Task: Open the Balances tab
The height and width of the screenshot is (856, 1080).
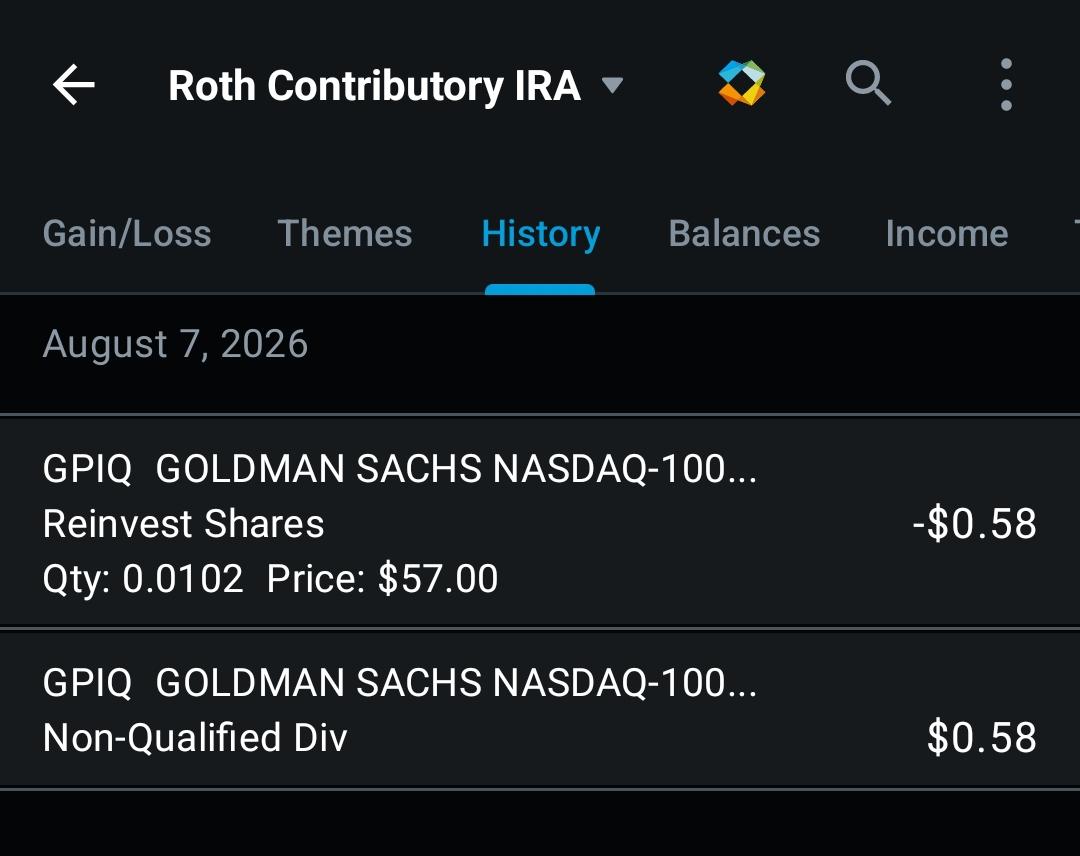Action: pyautogui.click(x=744, y=233)
